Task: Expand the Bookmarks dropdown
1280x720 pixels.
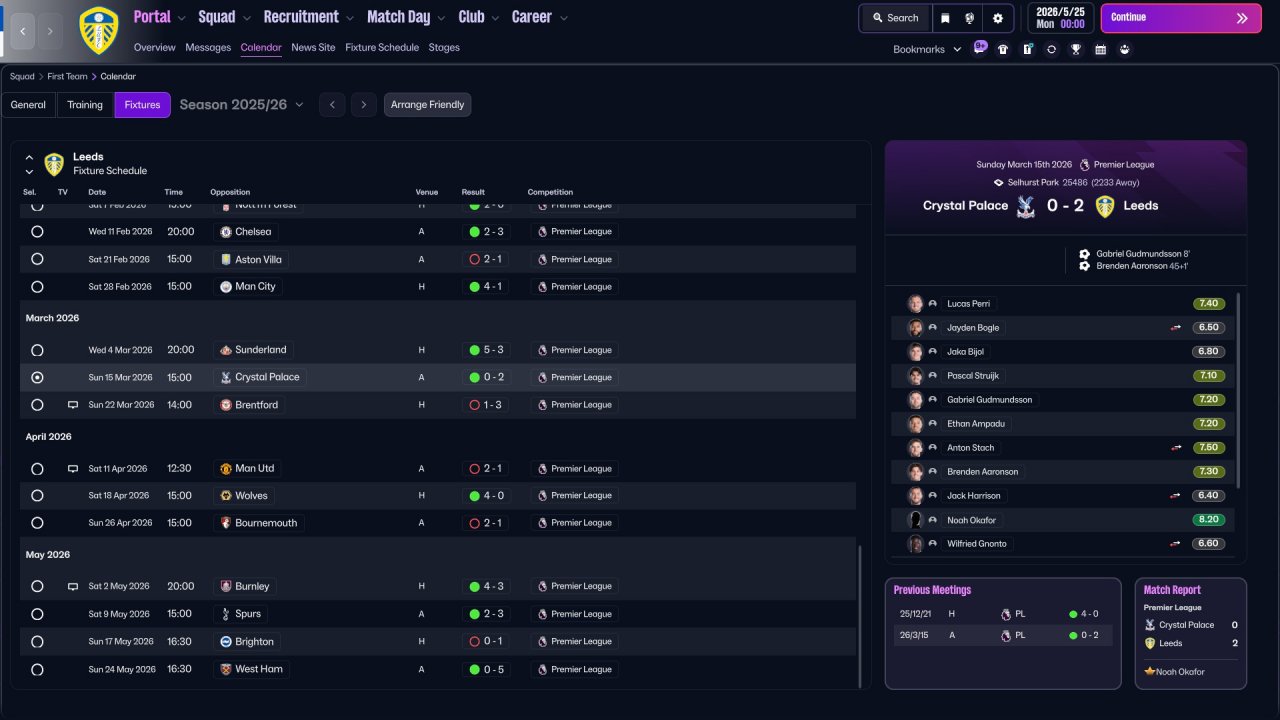Action: pos(927,49)
